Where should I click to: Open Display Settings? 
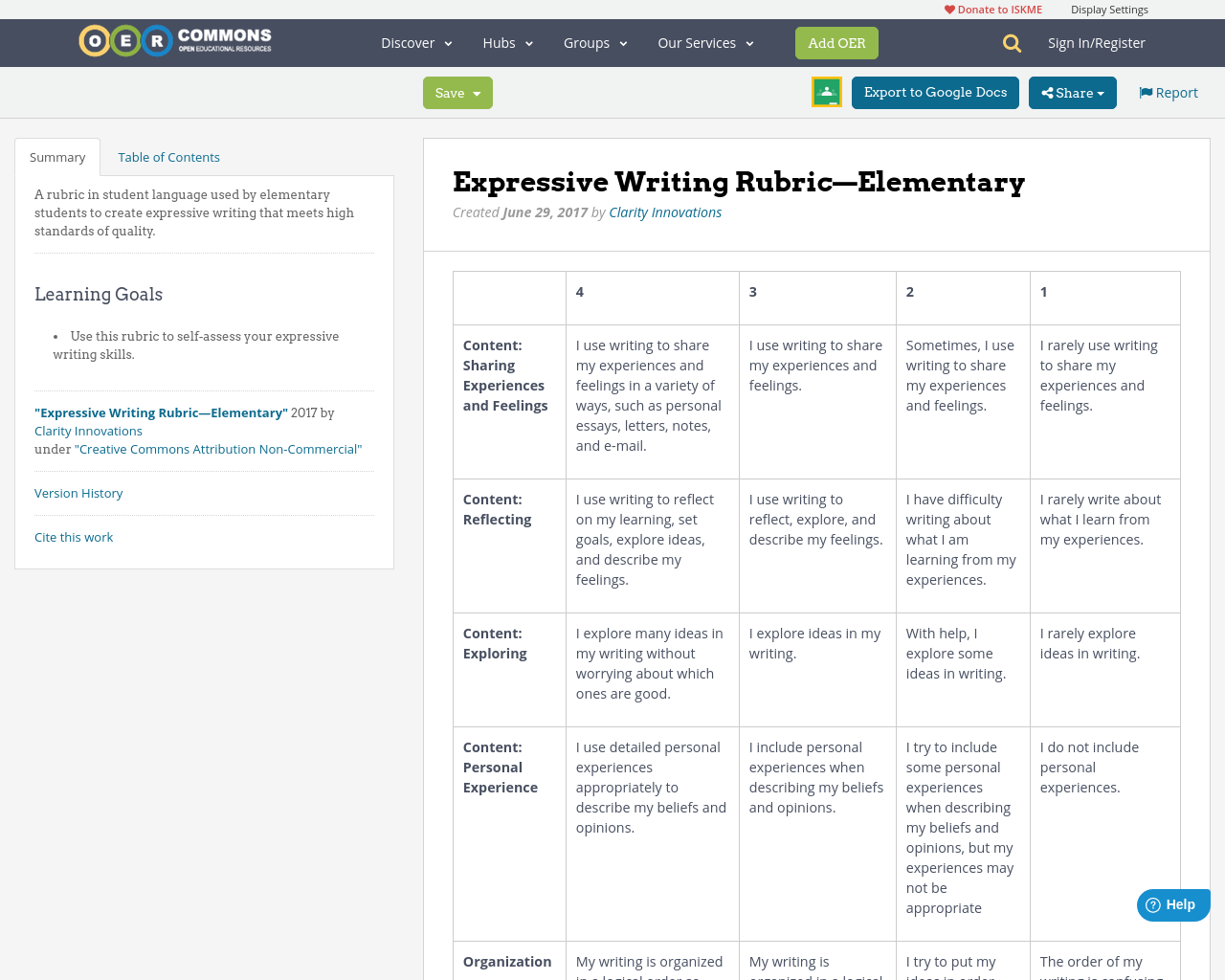tap(1109, 8)
